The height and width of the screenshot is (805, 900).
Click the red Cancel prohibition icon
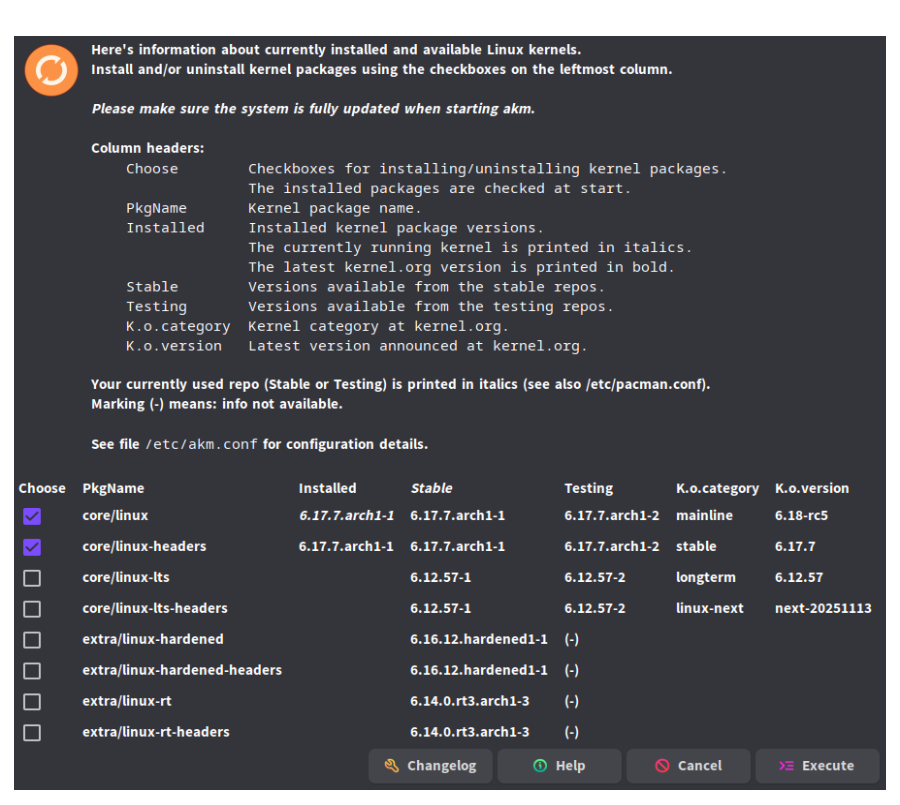click(662, 766)
